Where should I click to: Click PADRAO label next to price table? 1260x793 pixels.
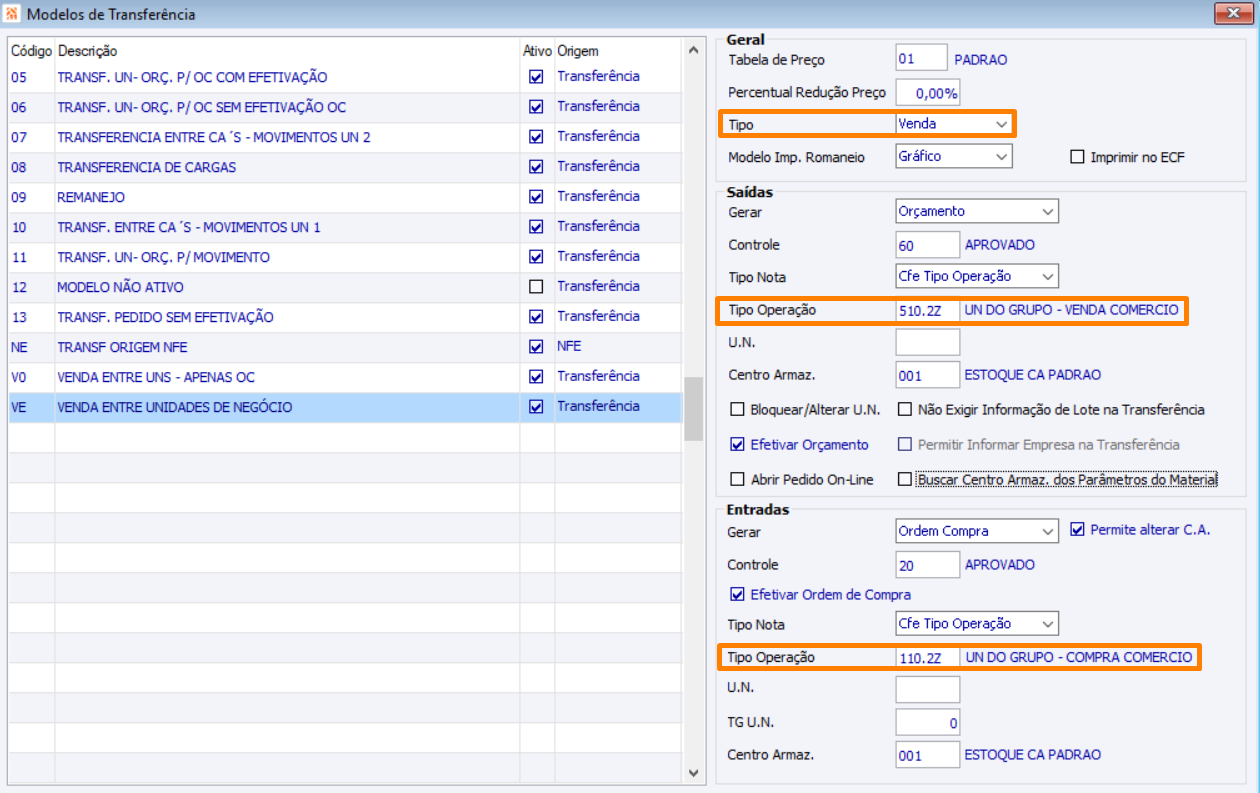click(x=981, y=60)
